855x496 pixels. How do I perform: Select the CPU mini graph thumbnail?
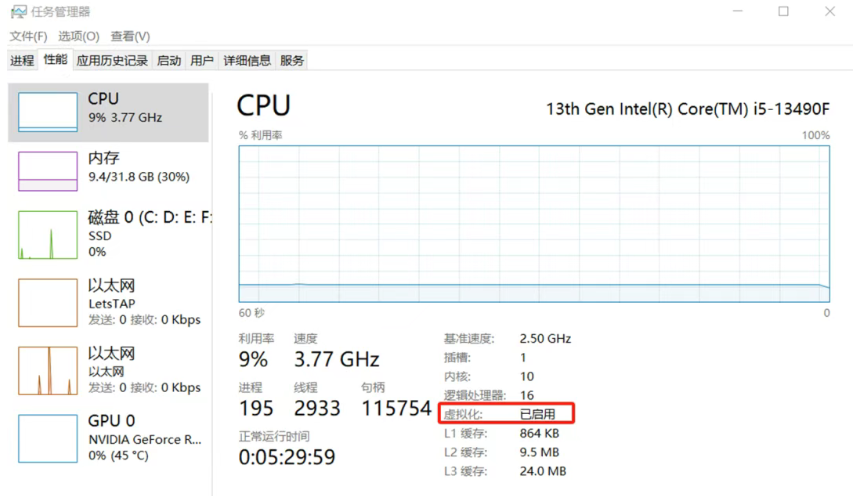pos(47,112)
